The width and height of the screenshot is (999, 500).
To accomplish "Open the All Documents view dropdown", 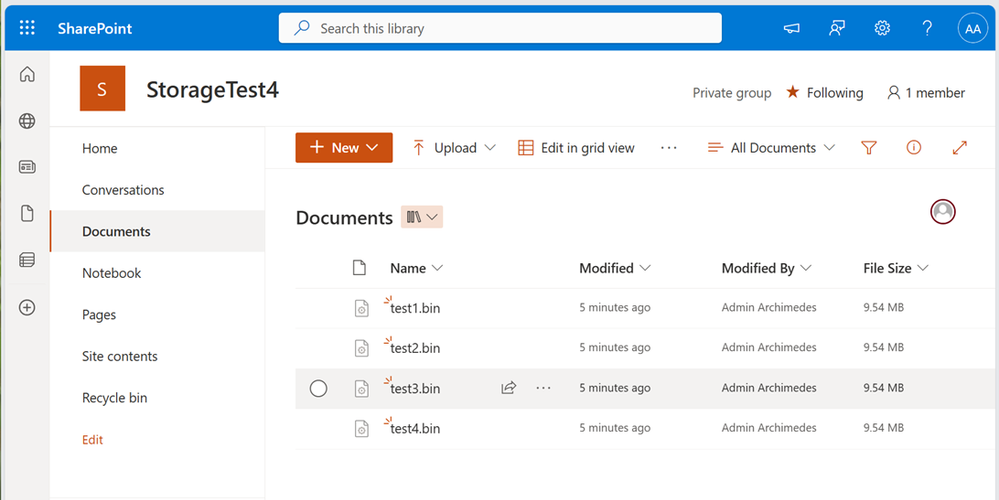I will pos(772,148).
